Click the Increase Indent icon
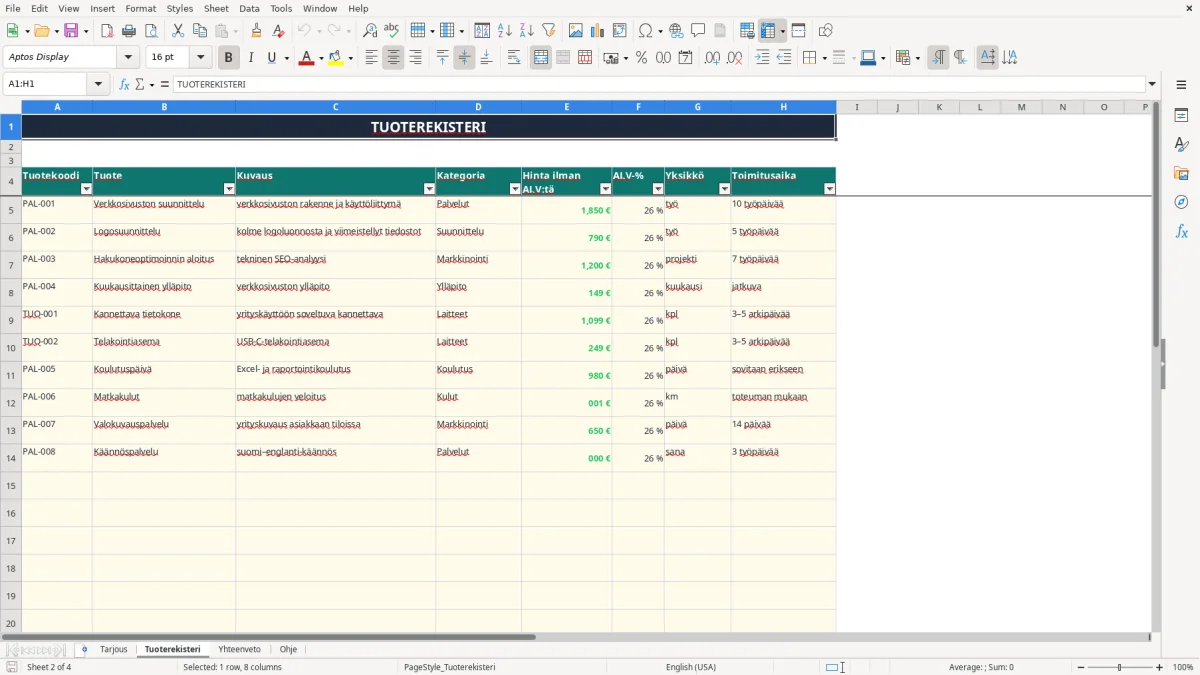Viewport: 1200px width, 675px height. 762,58
